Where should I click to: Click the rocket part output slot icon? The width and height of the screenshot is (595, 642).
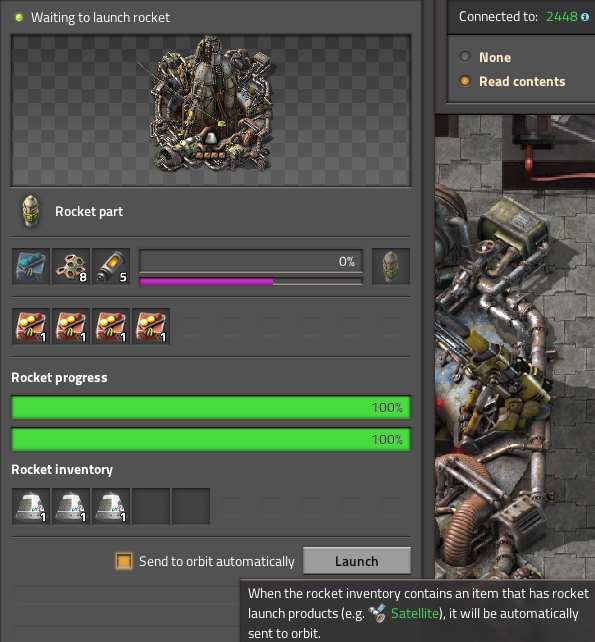click(x=391, y=267)
